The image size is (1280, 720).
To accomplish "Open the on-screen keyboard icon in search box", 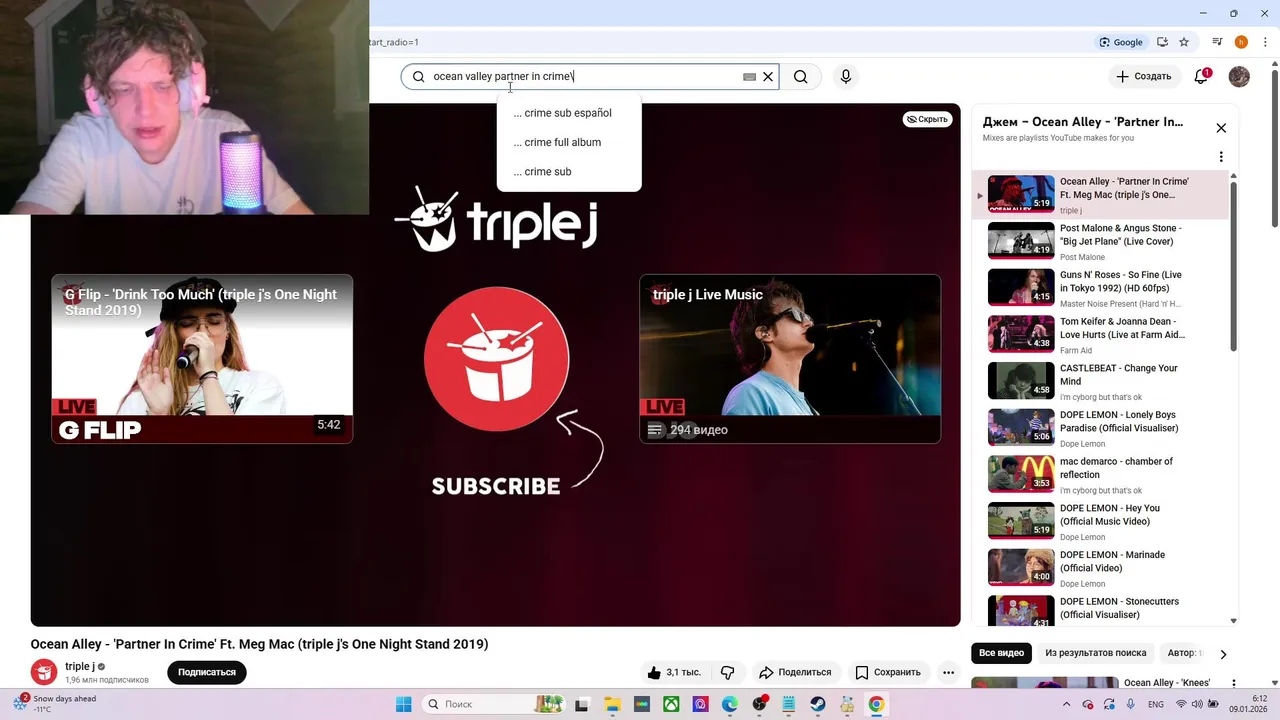I will [749, 77].
